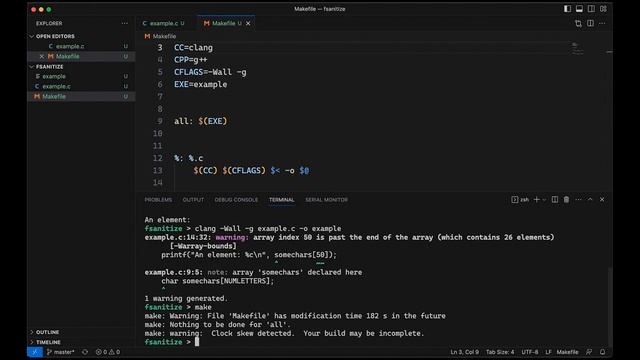
Task: Close Makefile in Open Editors list
Action: (x=42, y=56)
